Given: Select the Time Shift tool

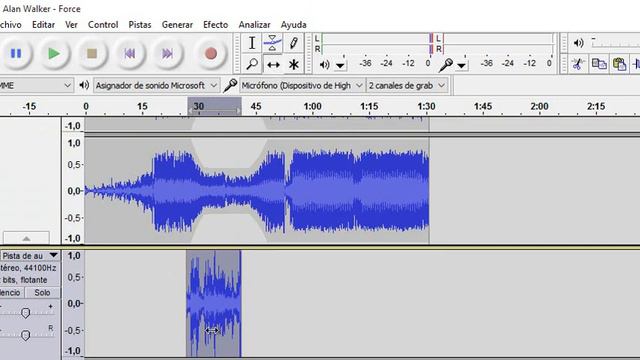Looking at the screenshot, I should [x=272, y=64].
